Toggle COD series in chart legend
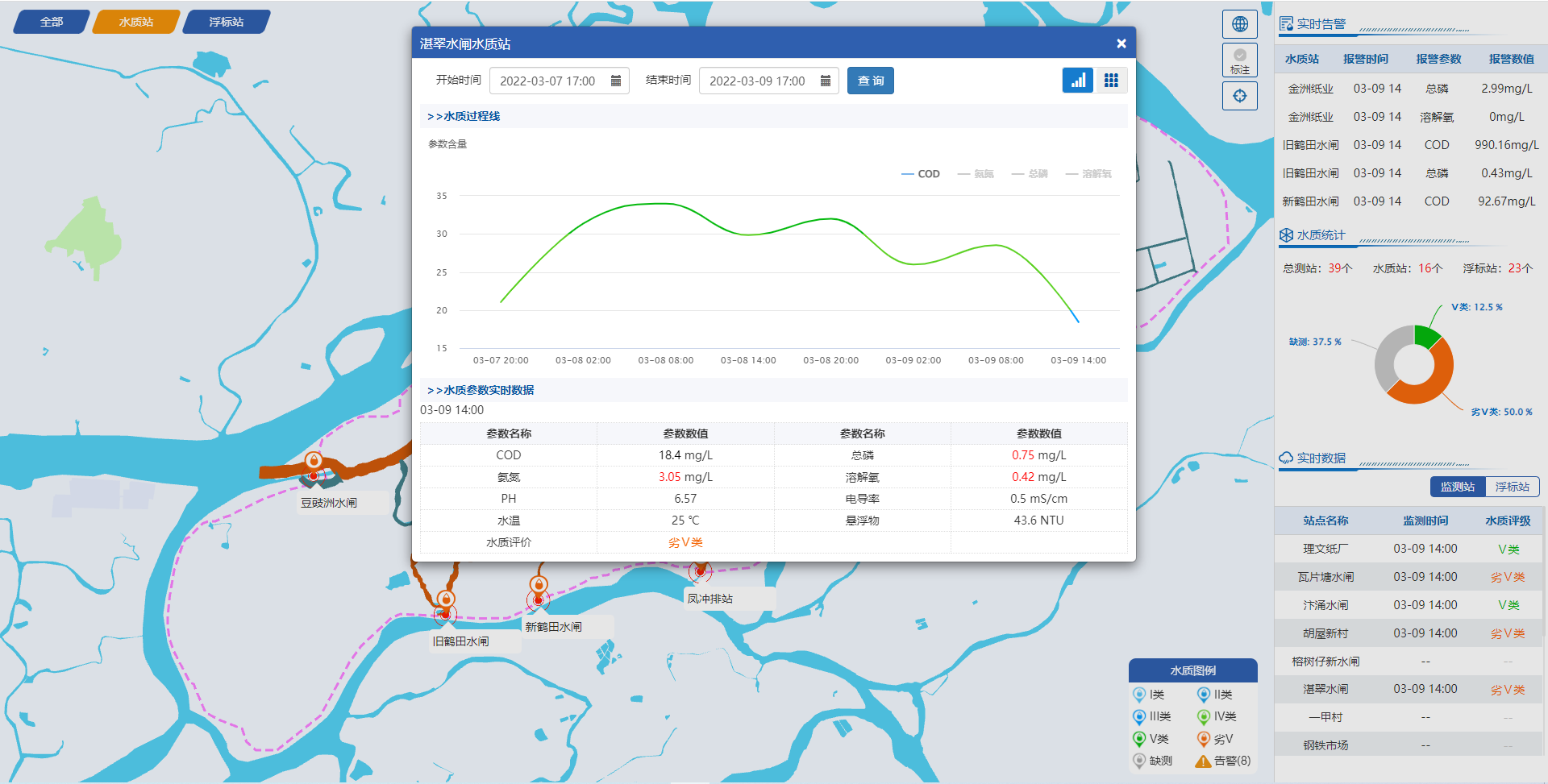Image resolution: width=1548 pixels, height=784 pixels. coord(921,174)
